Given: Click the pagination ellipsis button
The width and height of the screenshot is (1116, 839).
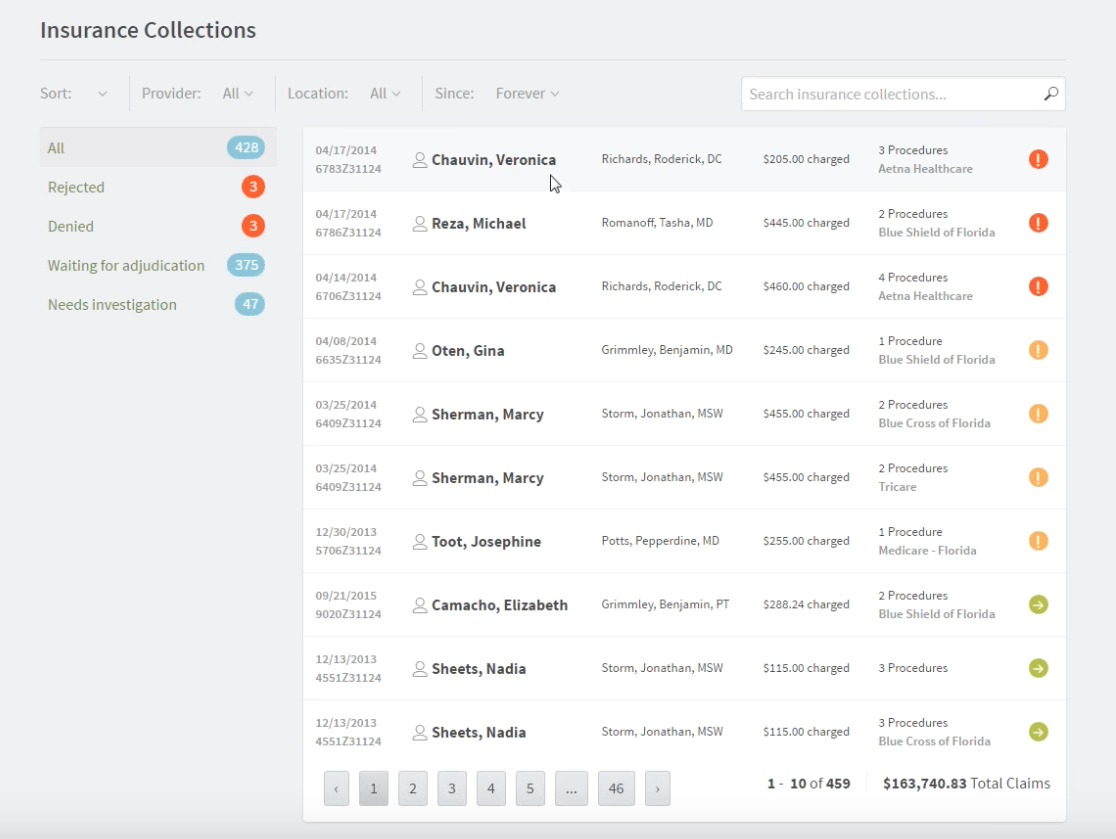Looking at the screenshot, I should click(572, 788).
